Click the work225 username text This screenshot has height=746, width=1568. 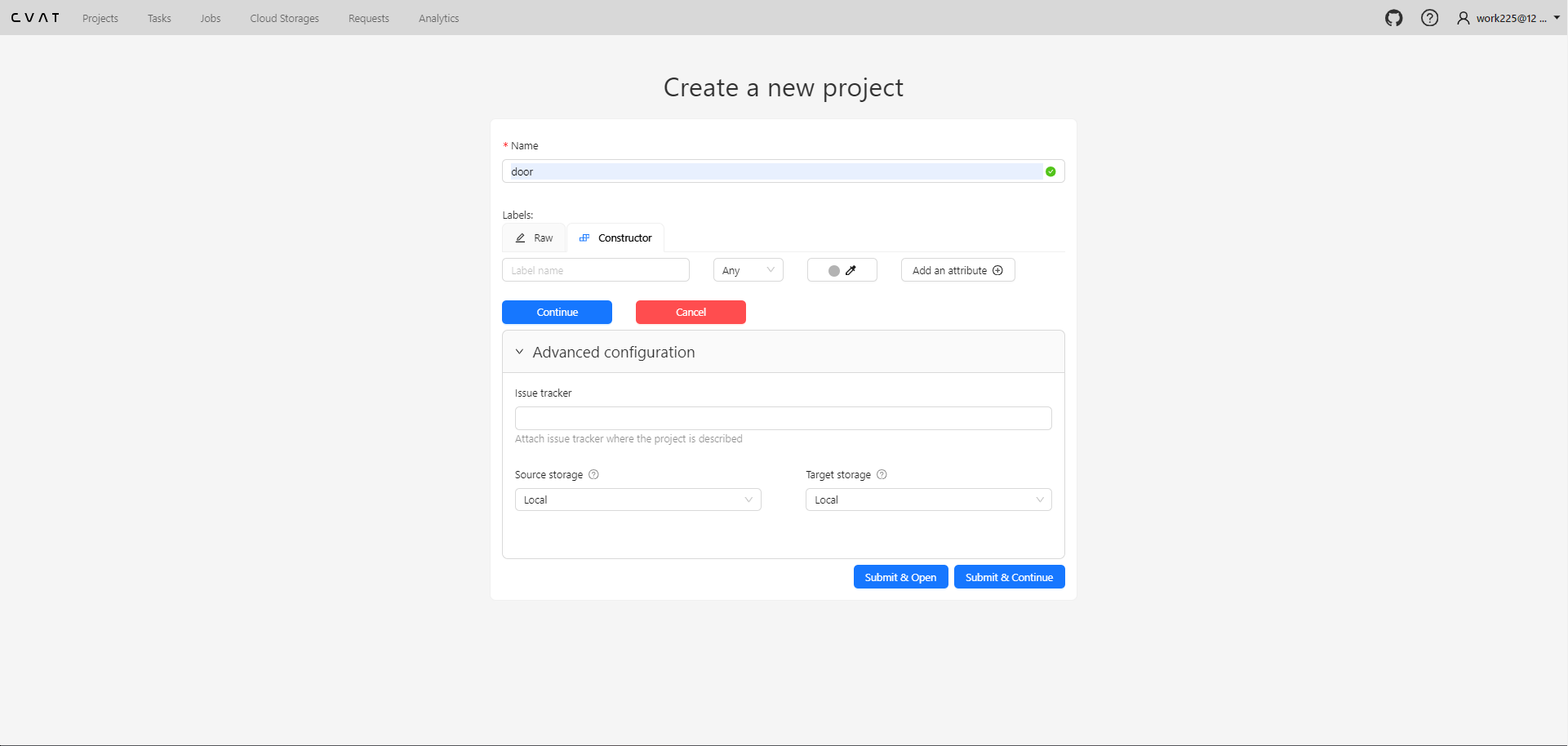pyautogui.click(x=1511, y=18)
